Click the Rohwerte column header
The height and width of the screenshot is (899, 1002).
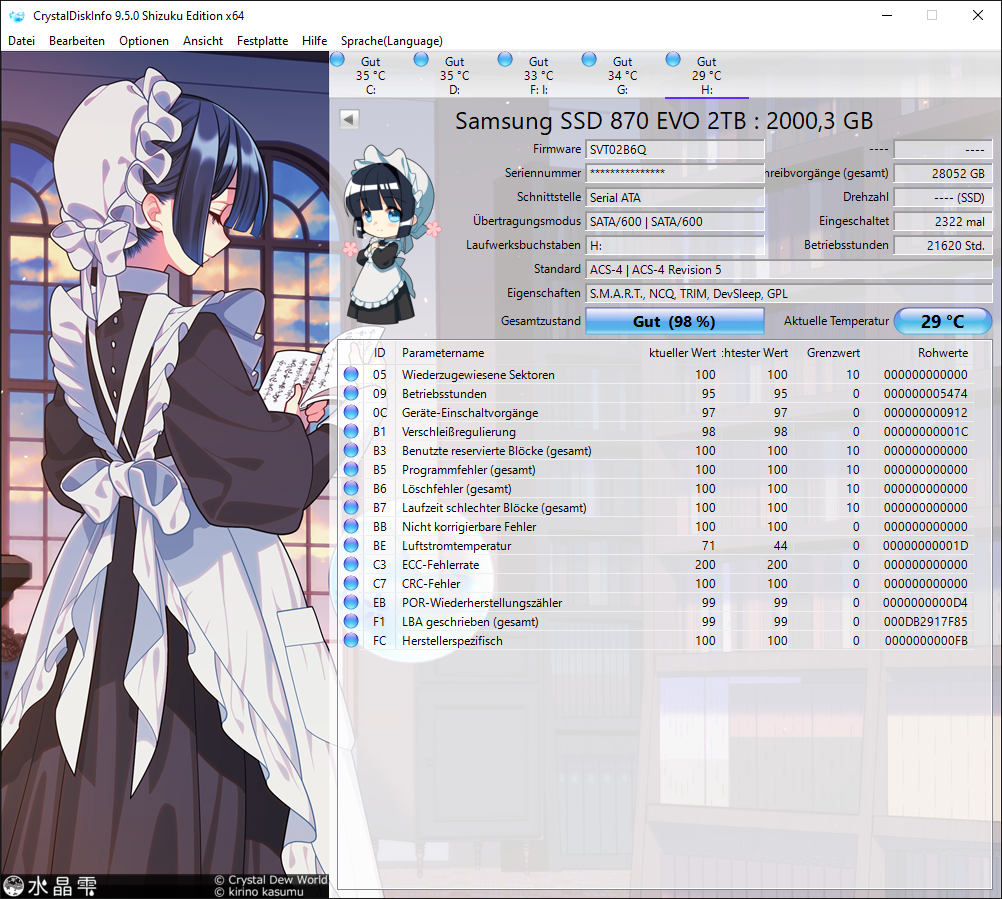(x=943, y=353)
